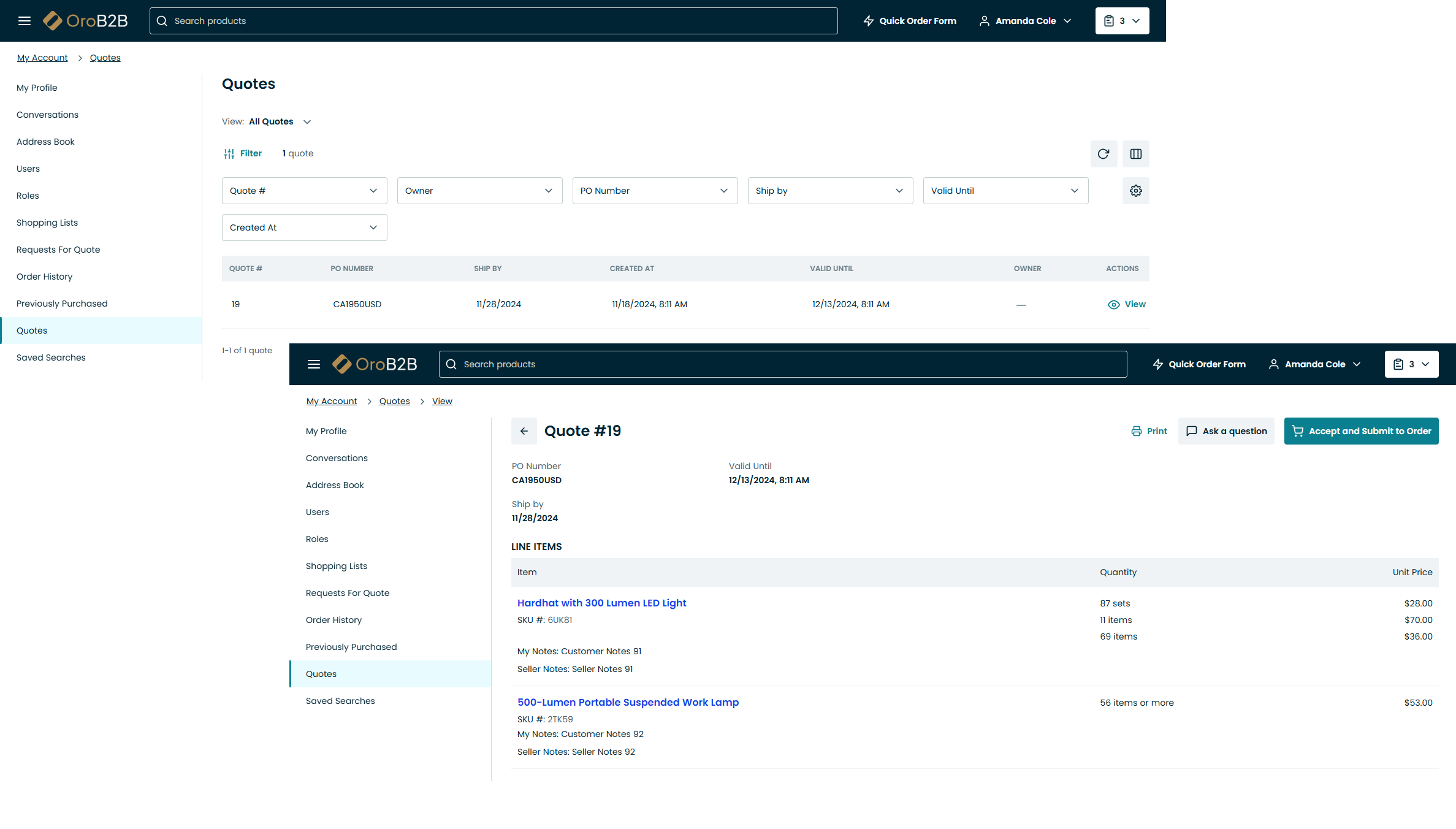Click the Quick Order Form lightning icon
Image resolution: width=1456 pixels, height=829 pixels.
[x=869, y=21]
